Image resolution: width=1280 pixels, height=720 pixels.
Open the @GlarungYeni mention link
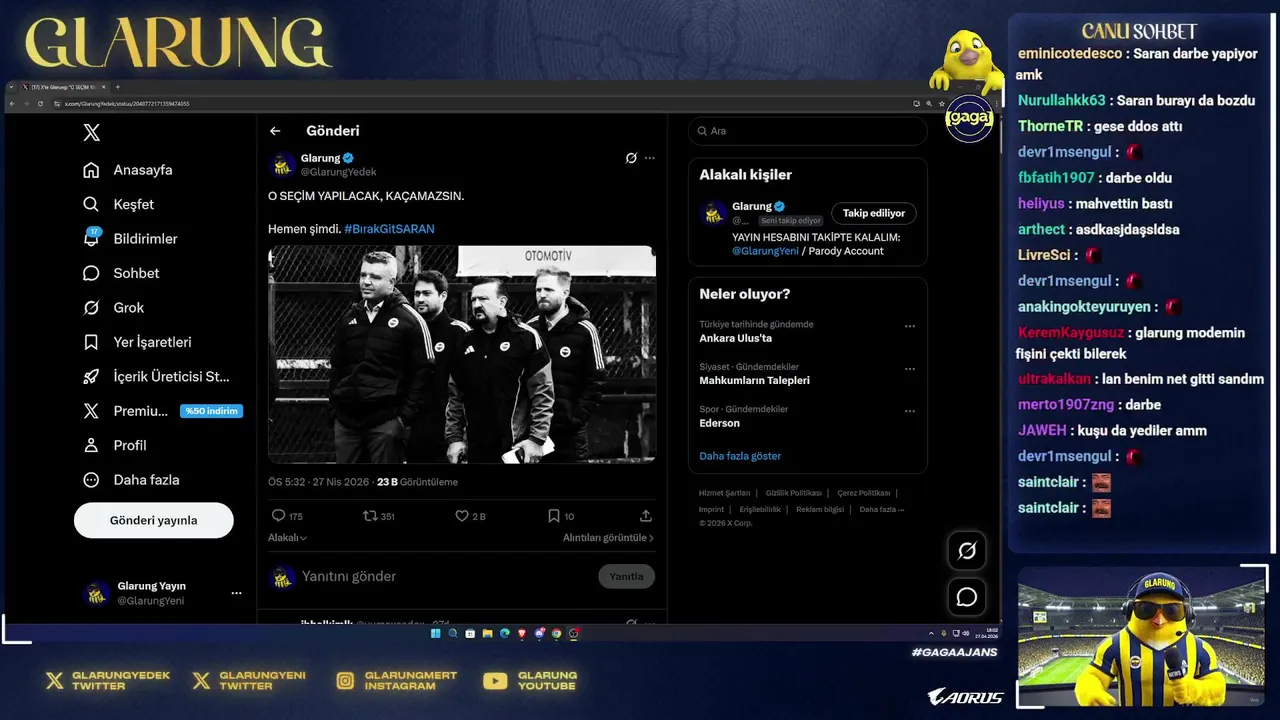(765, 251)
